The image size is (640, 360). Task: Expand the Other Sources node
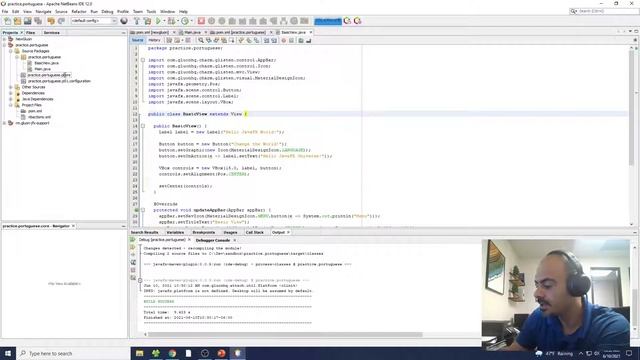11,87
